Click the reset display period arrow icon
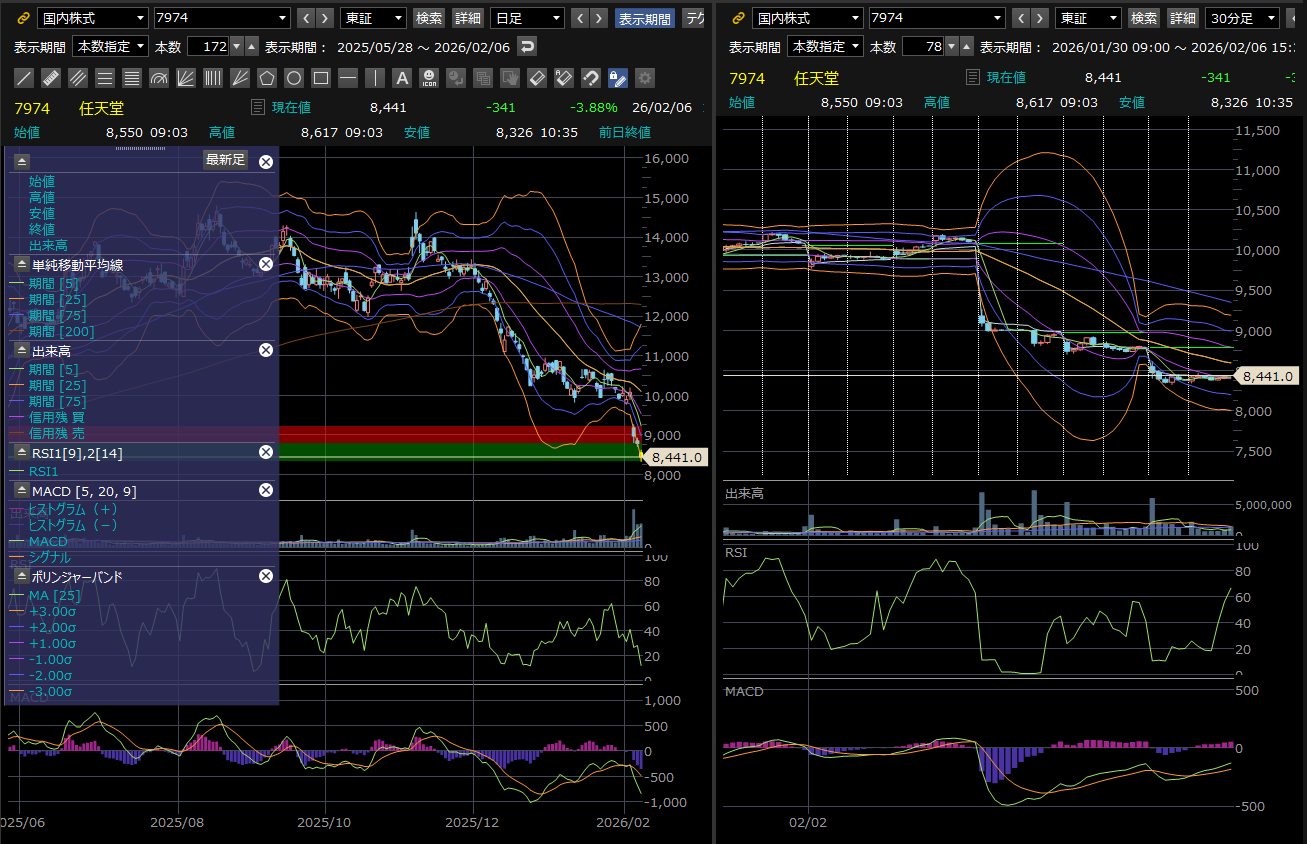1307x844 pixels. click(x=528, y=46)
